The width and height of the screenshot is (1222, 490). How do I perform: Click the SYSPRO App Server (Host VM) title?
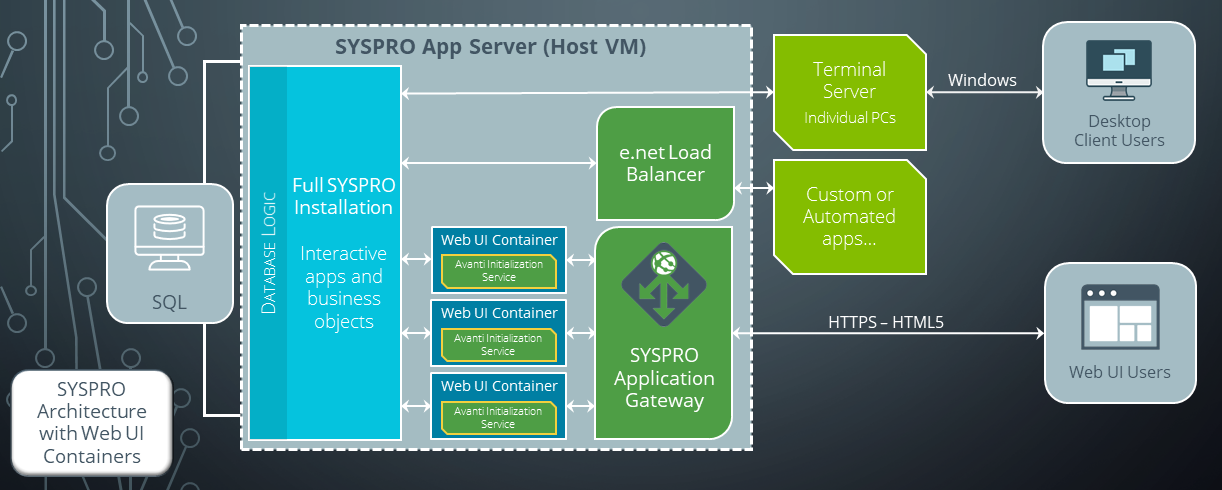coord(489,46)
